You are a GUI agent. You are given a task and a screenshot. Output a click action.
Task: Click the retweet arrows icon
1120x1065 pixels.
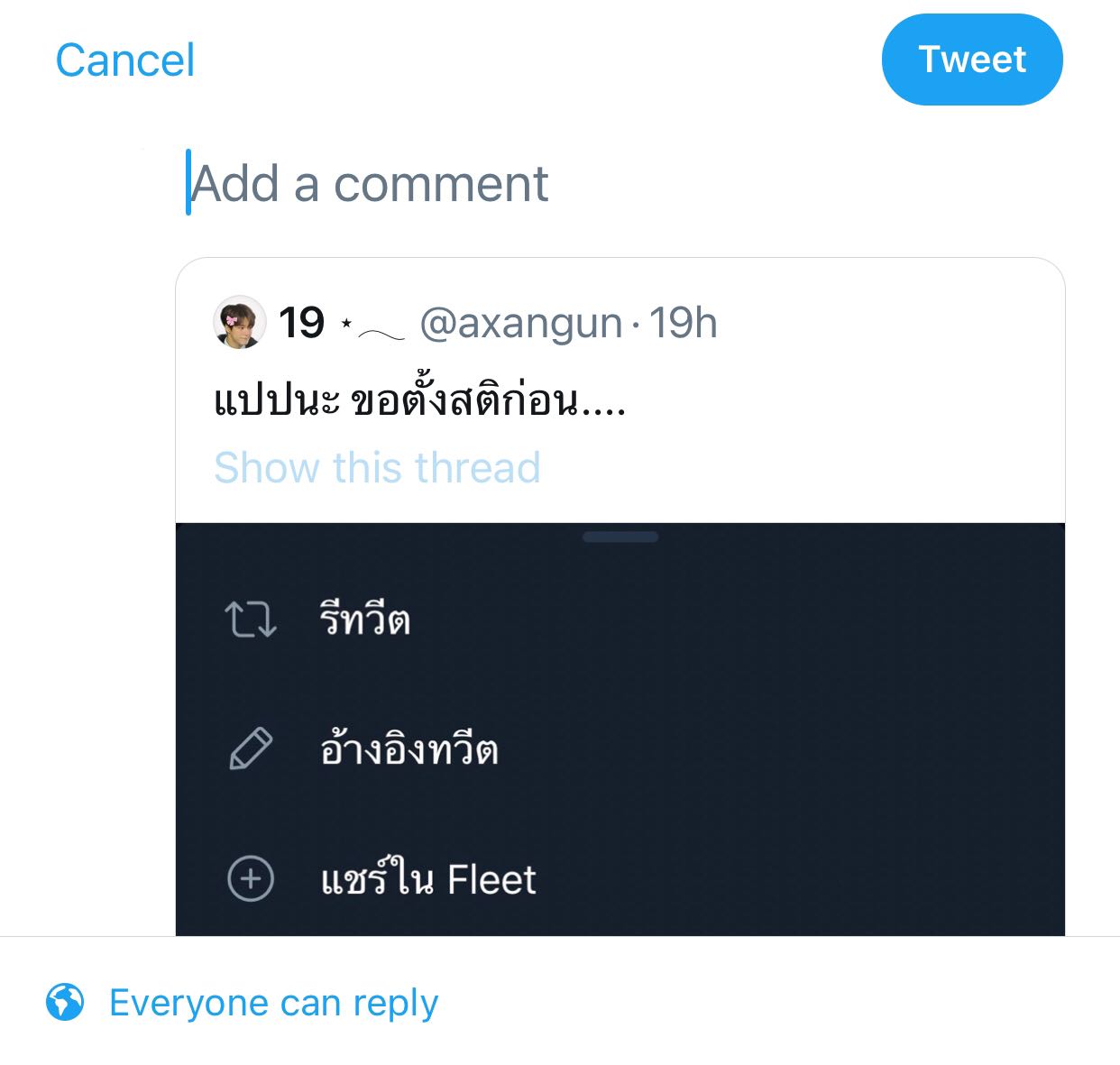tap(250, 620)
